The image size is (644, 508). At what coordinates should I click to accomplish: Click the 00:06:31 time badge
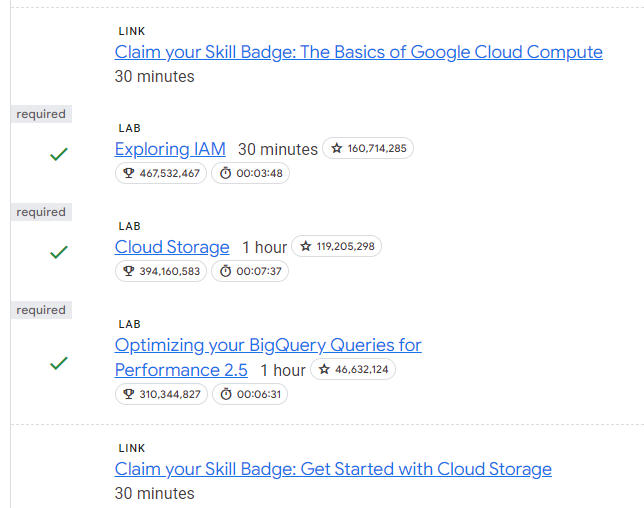click(250, 394)
